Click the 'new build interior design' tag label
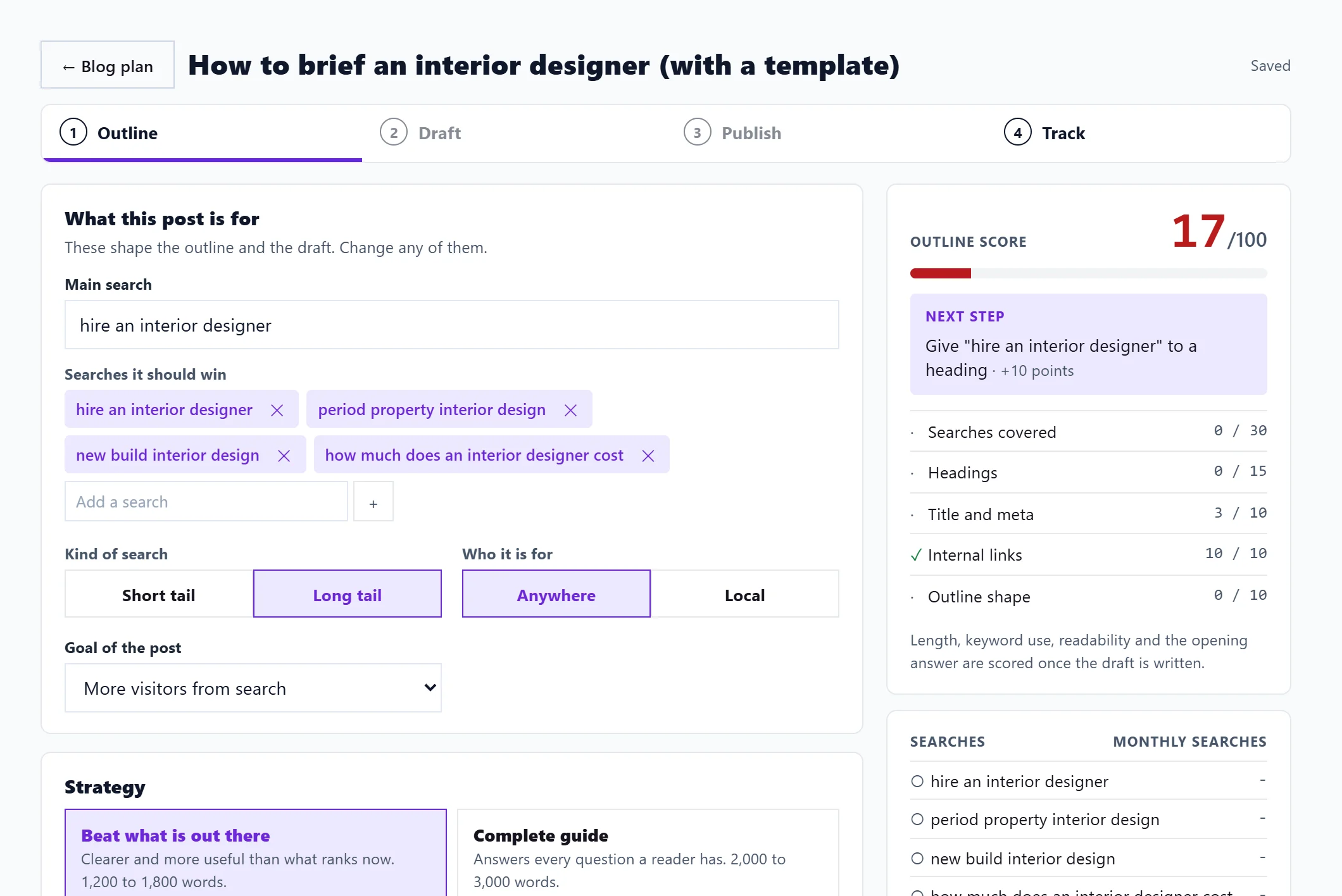 pyautogui.click(x=168, y=455)
